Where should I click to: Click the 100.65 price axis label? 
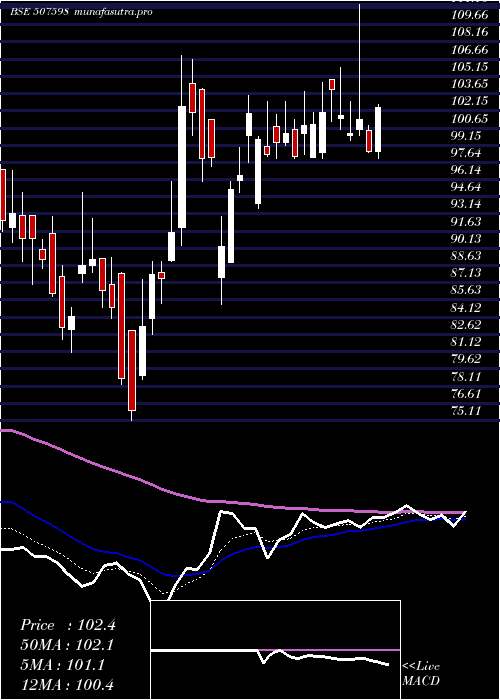click(469, 118)
